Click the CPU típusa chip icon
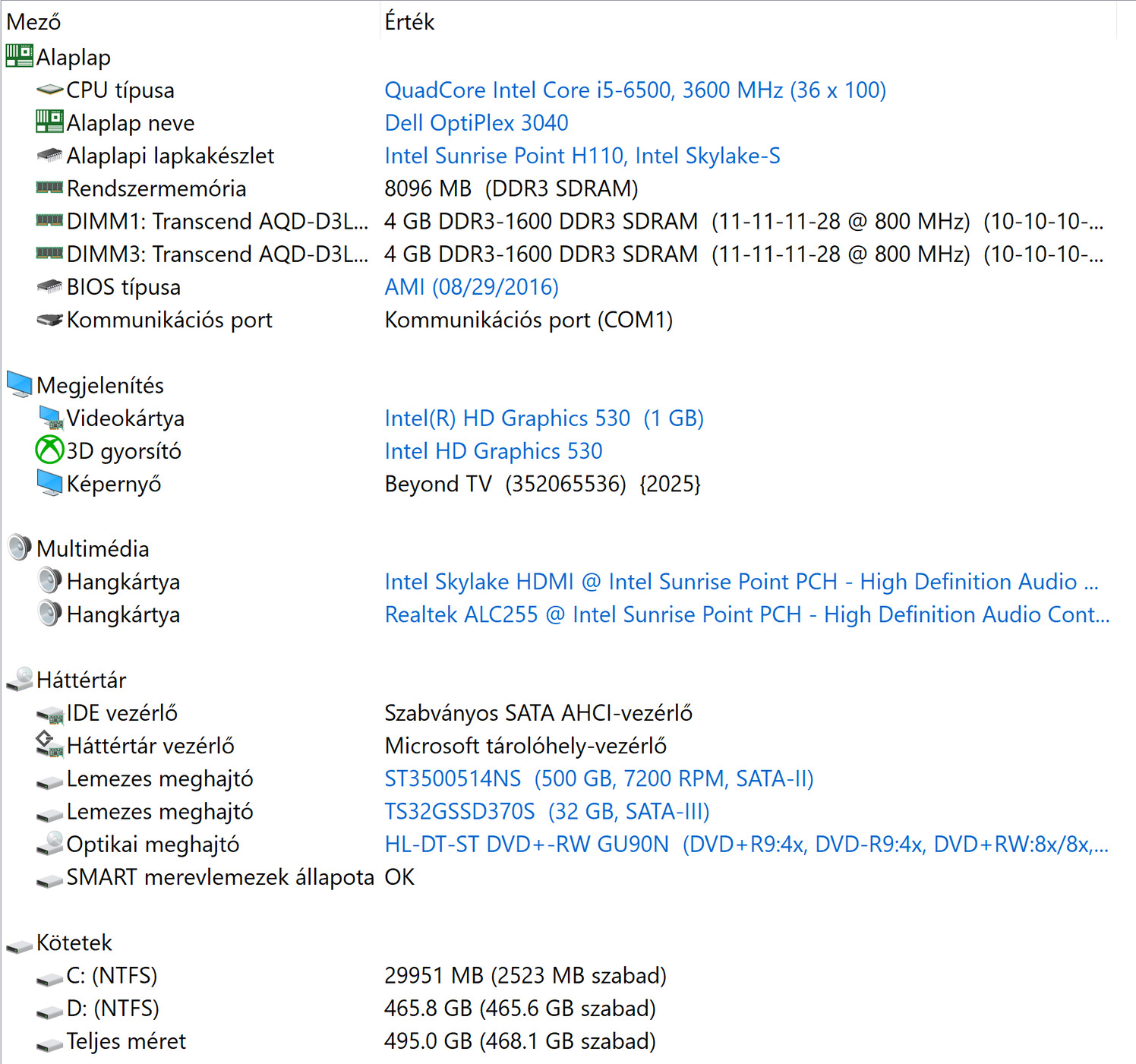1136x1064 pixels. tap(49, 90)
